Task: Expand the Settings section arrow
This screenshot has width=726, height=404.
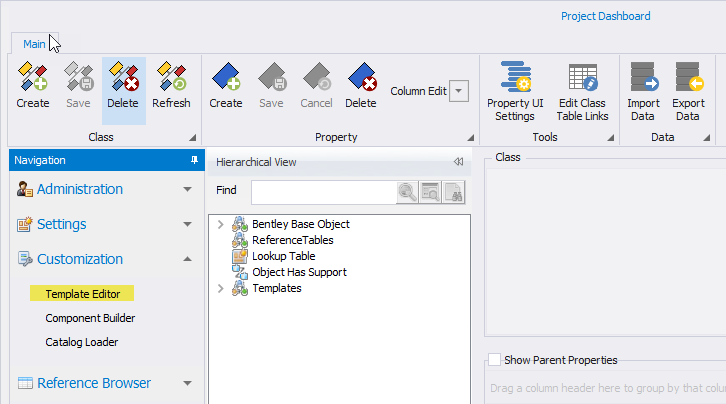Action: point(187,224)
